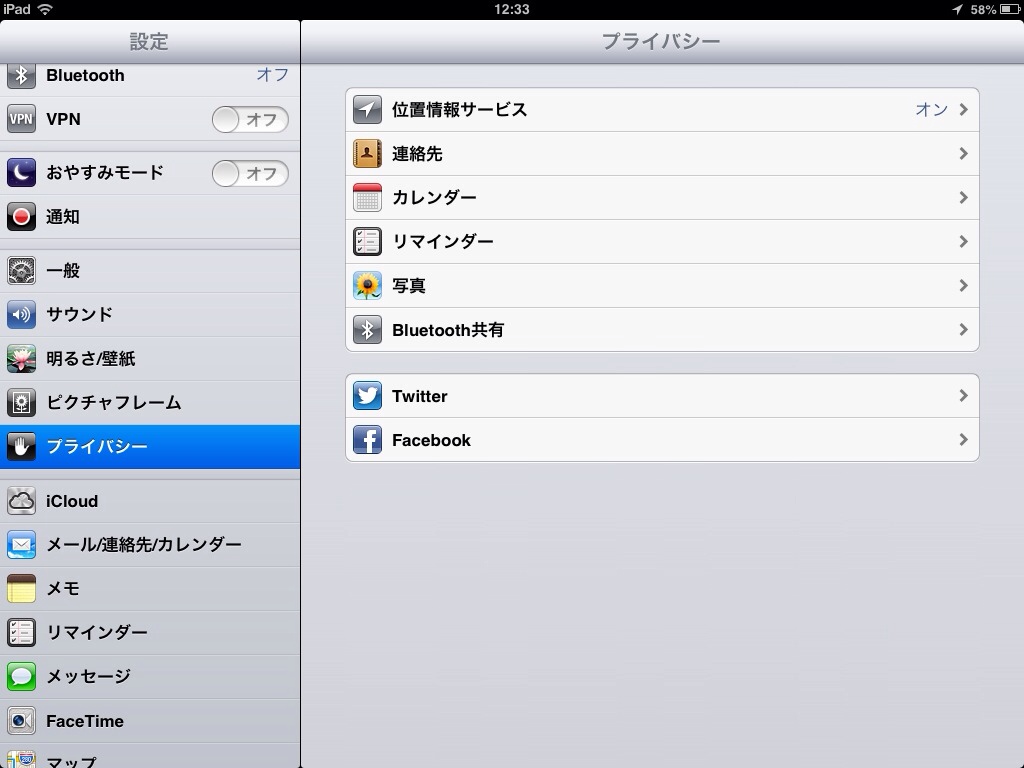Tap the green メッセージ bubble icon
This screenshot has height=768, width=1024.
tap(21, 677)
